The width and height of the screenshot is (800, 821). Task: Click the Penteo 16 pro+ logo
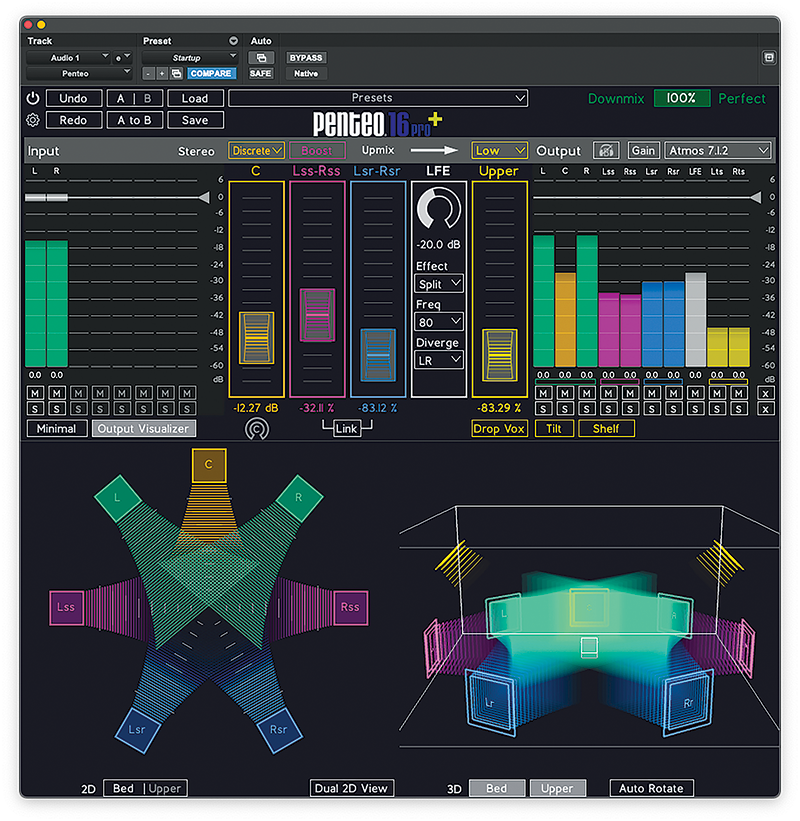pyautogui.click(x=377, y=124)
